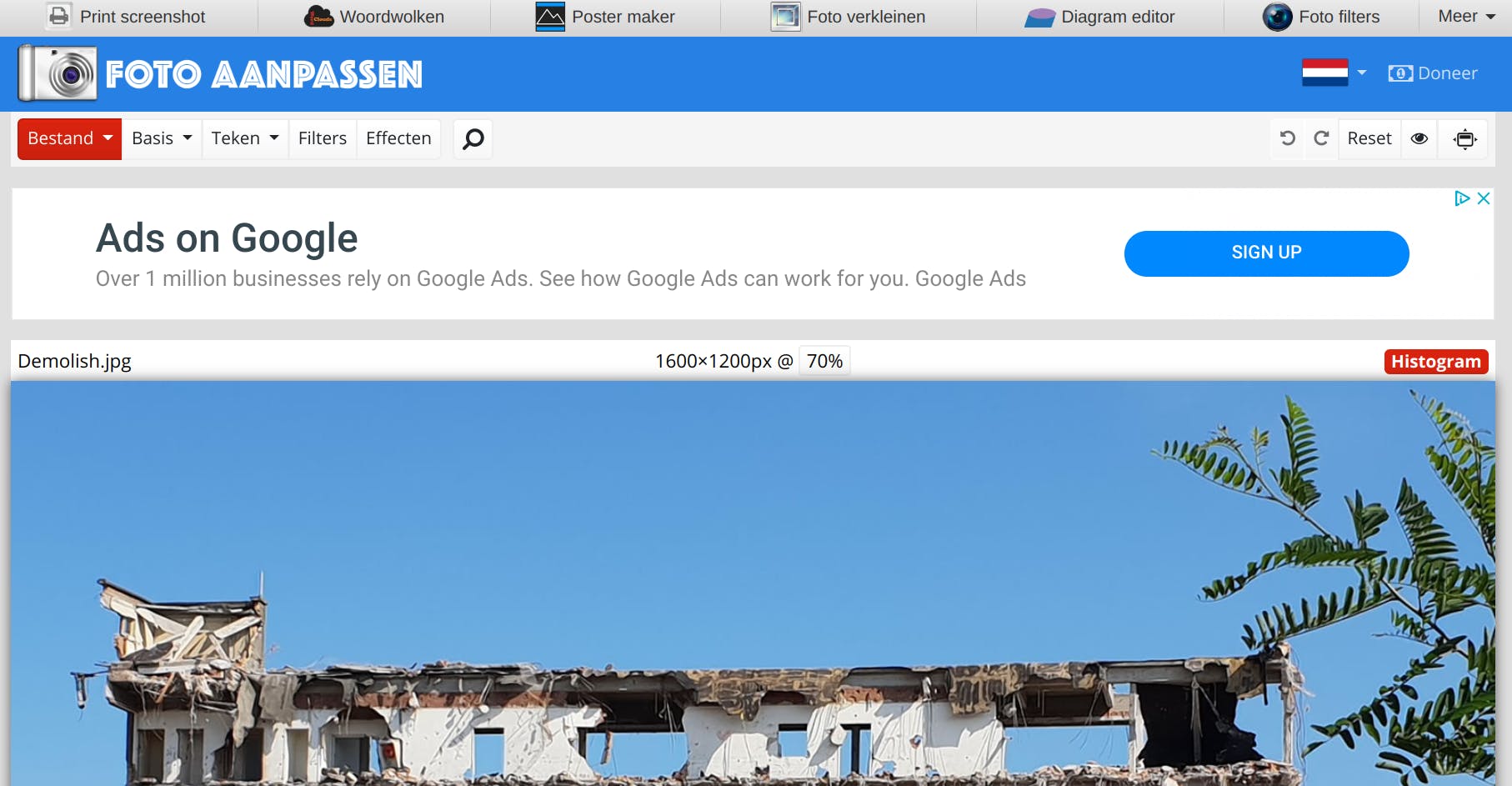Open the Woordwolken link
This screenshot has height=786, width=1512.
[392, 17]
